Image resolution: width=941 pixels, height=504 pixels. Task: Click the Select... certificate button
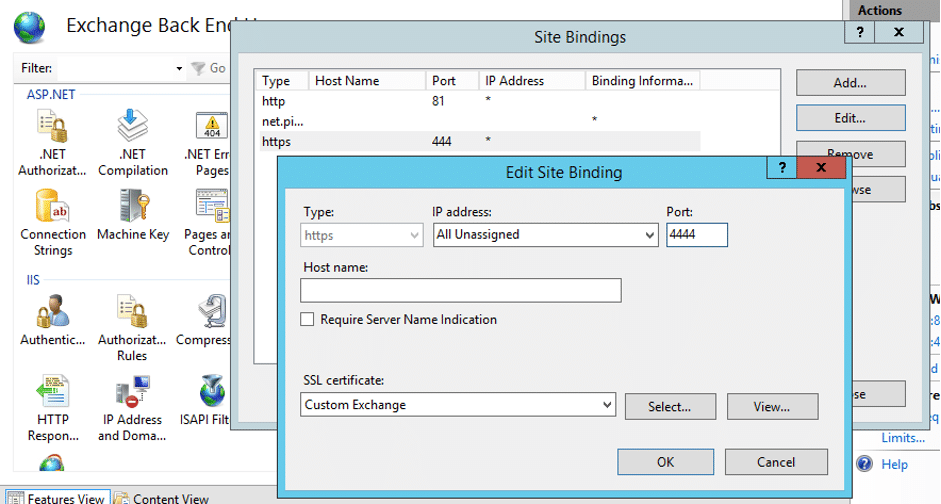coord(670,407)
